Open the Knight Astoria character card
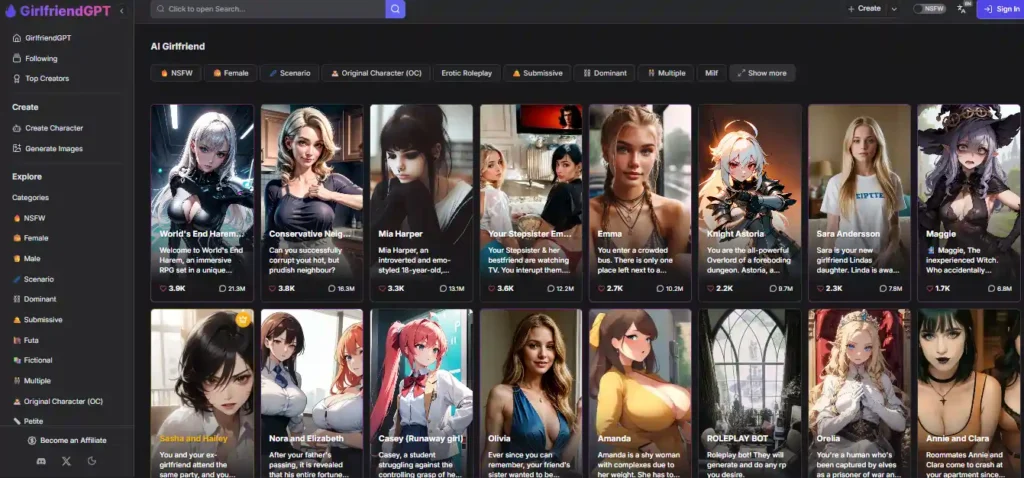The image size is (1024, 478). pyautogui.click(x=750, y=202)
